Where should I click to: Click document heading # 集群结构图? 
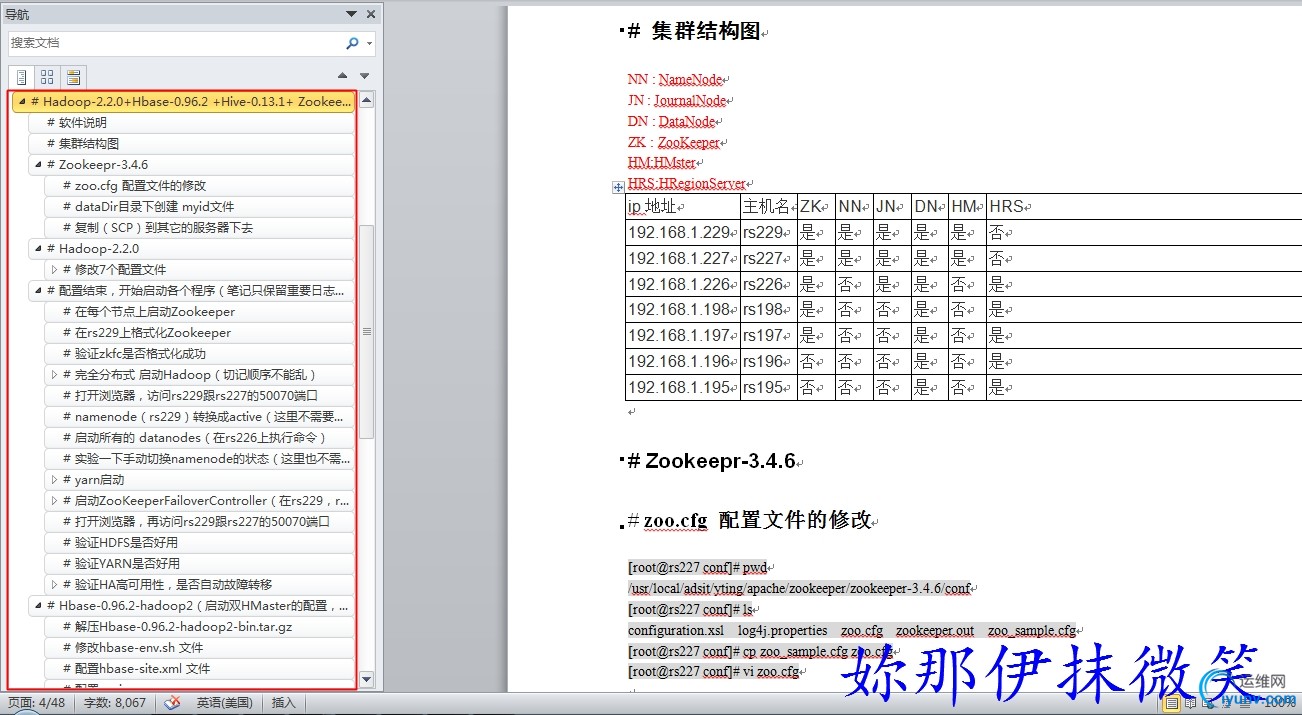point(695,32)
